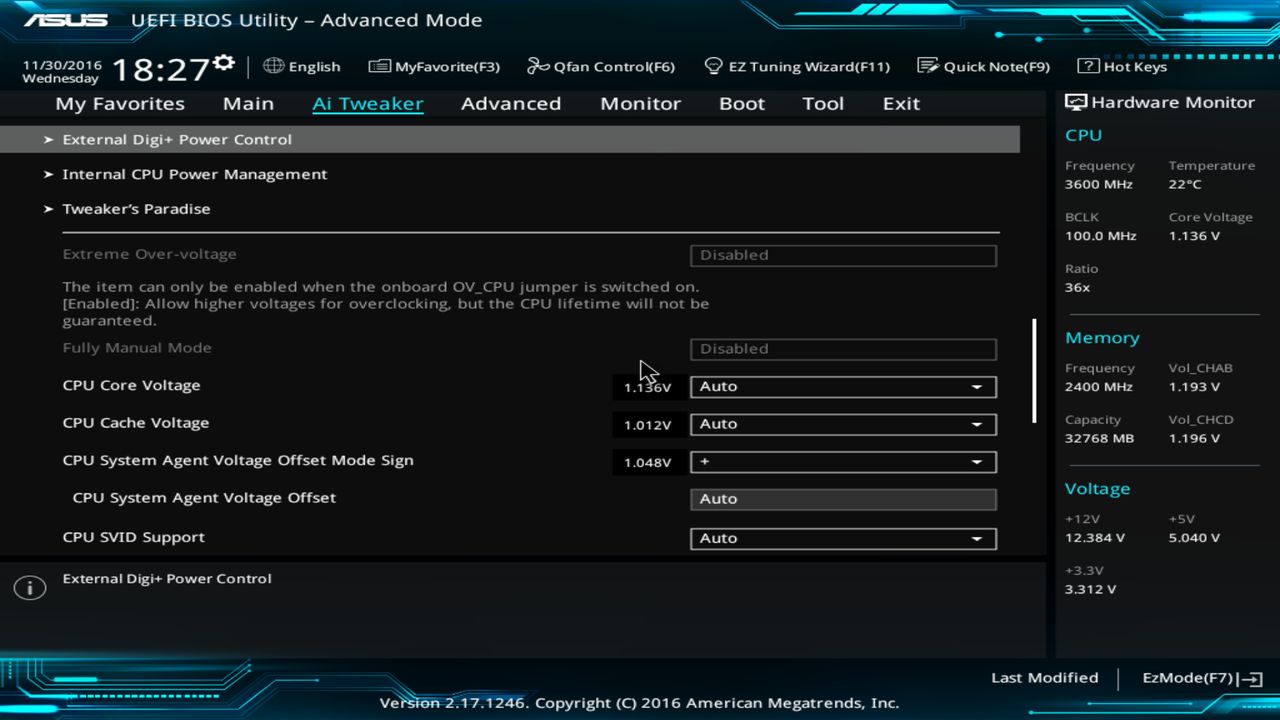Open MyFavorite with the F3 icon
The width and height of the screenshot is (1280, 720).
[x=434, y=66]
